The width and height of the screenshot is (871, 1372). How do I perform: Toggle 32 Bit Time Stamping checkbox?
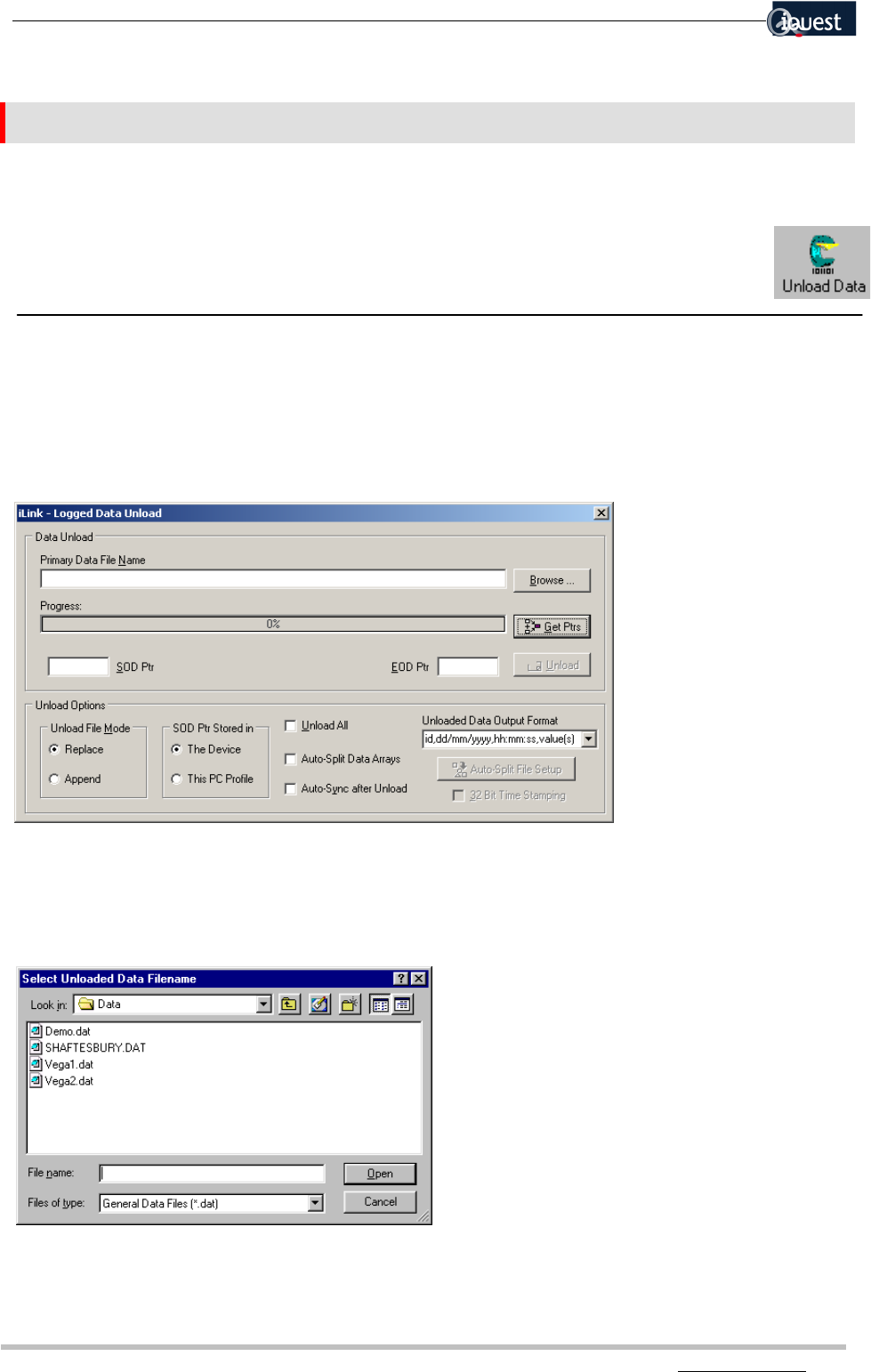tap(458, 795)
